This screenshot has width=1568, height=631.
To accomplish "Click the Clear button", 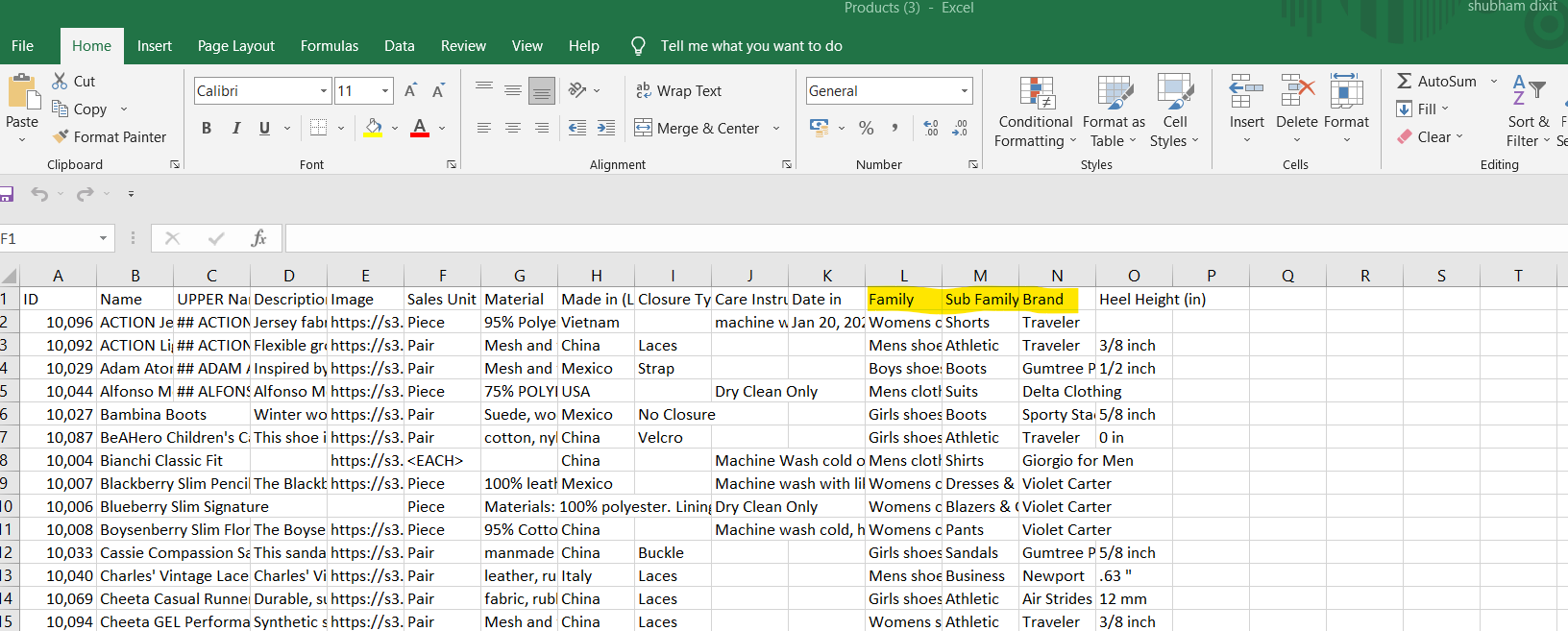I will (1429, 137).
